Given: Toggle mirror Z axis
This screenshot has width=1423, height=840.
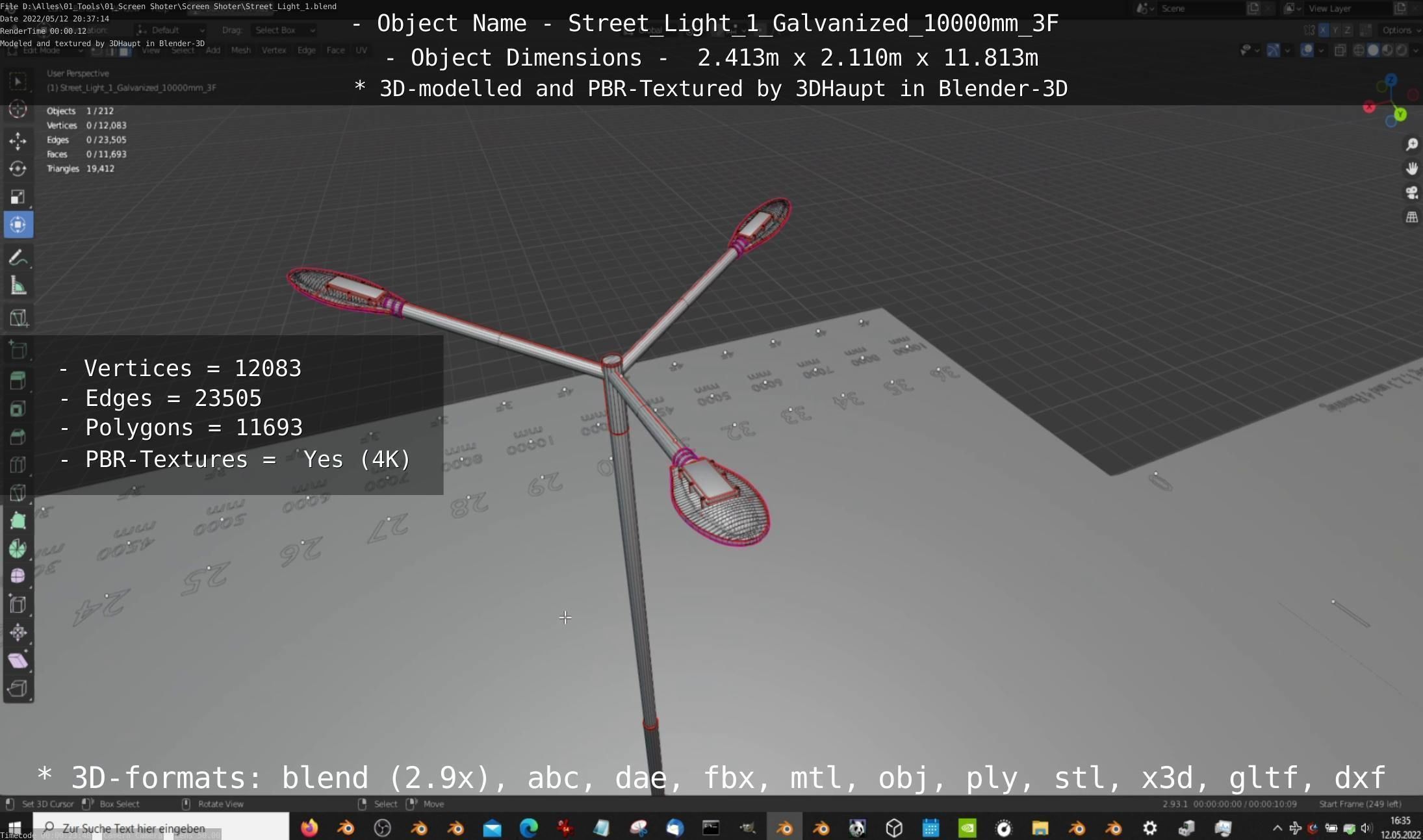Looking at the screenshot, I should (1348, 31).
